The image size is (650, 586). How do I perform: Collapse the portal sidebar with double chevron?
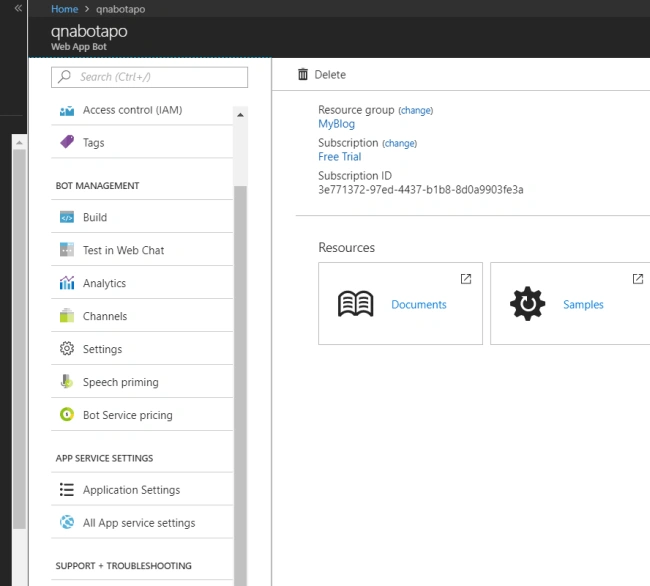click(x=18, y=8)
